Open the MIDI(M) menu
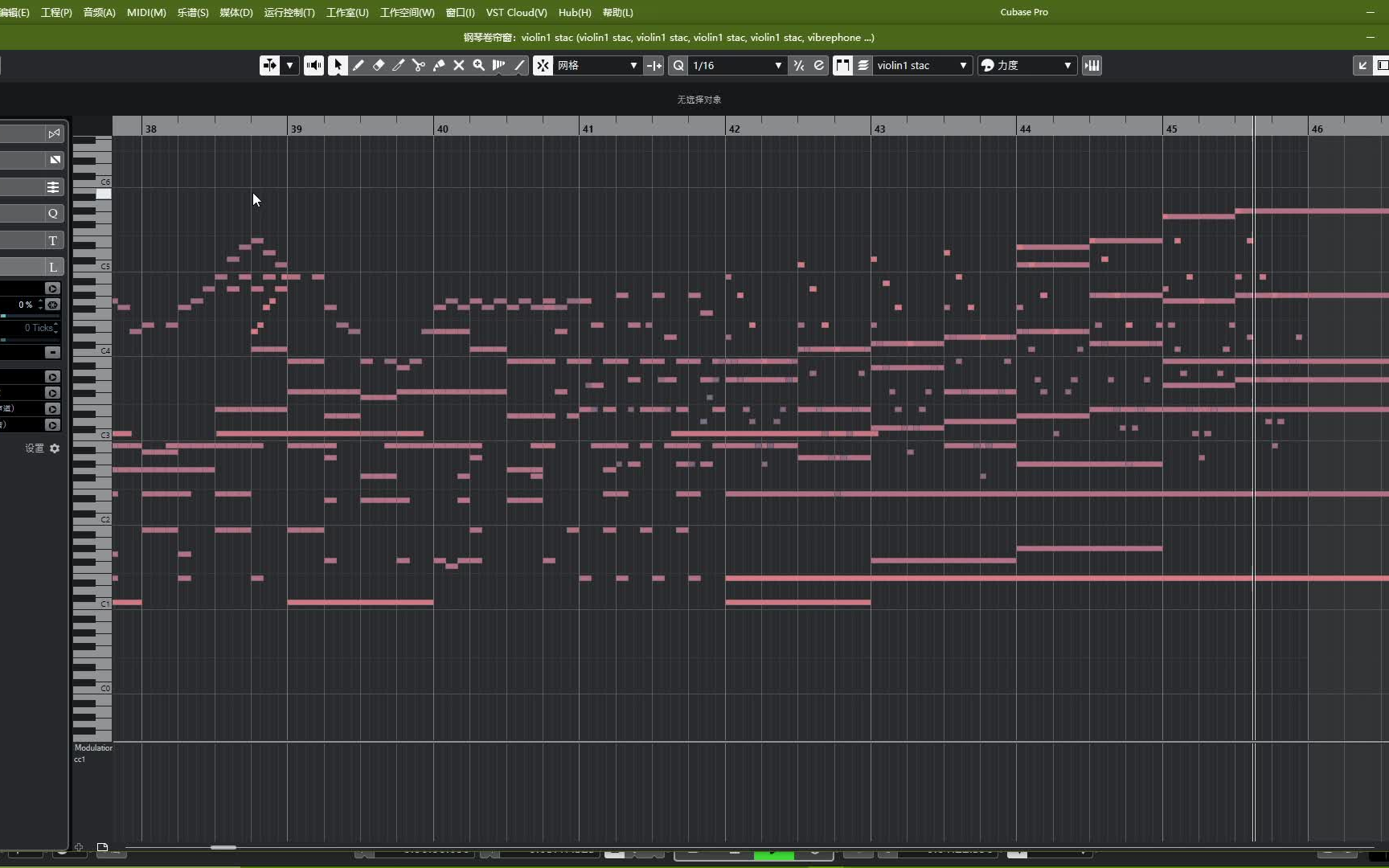Screen dimensions: 1389x868 click(146, 12)
